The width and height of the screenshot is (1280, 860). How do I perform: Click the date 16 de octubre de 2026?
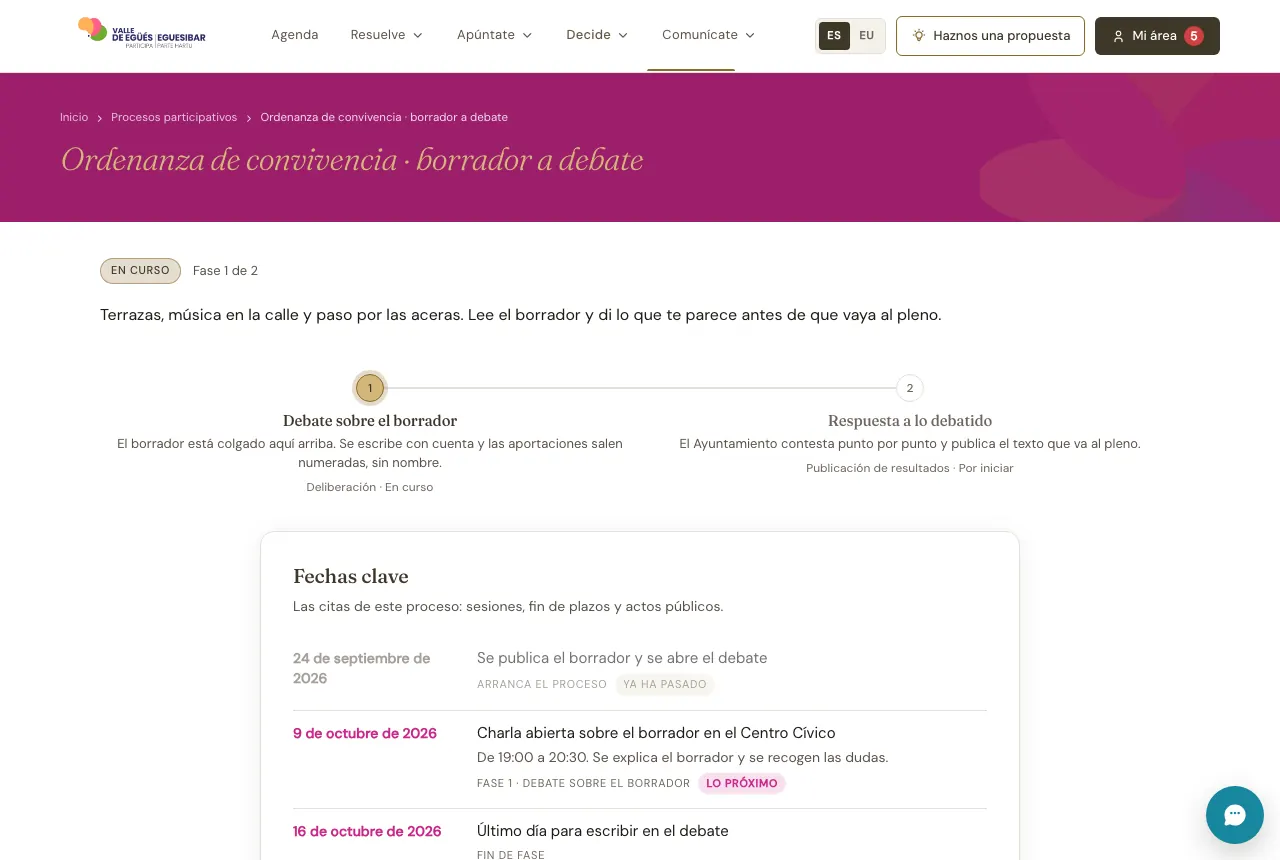367,831
